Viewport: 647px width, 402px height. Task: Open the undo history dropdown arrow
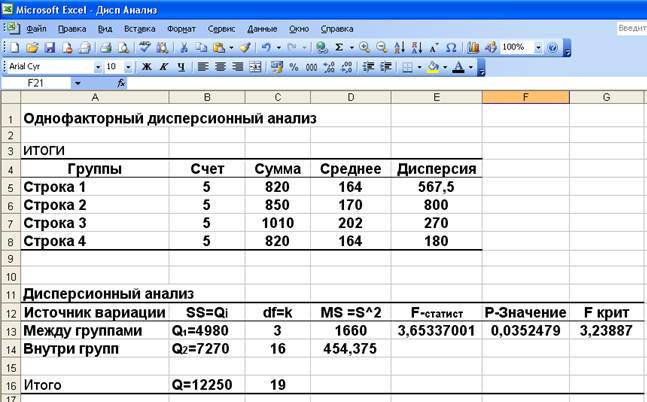click(x=279, y=48)
